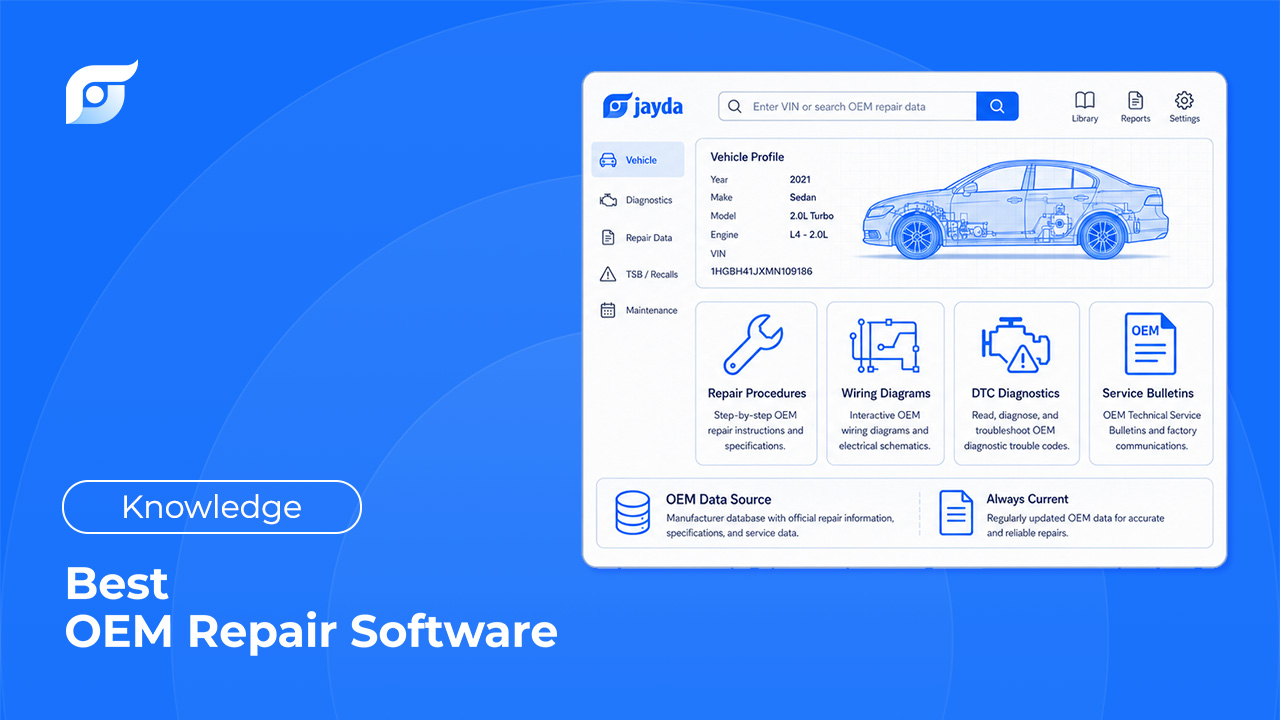Click the Model value 2.0L Turbo
This screenshot has height=720, width=1280.
click(811, 216)
